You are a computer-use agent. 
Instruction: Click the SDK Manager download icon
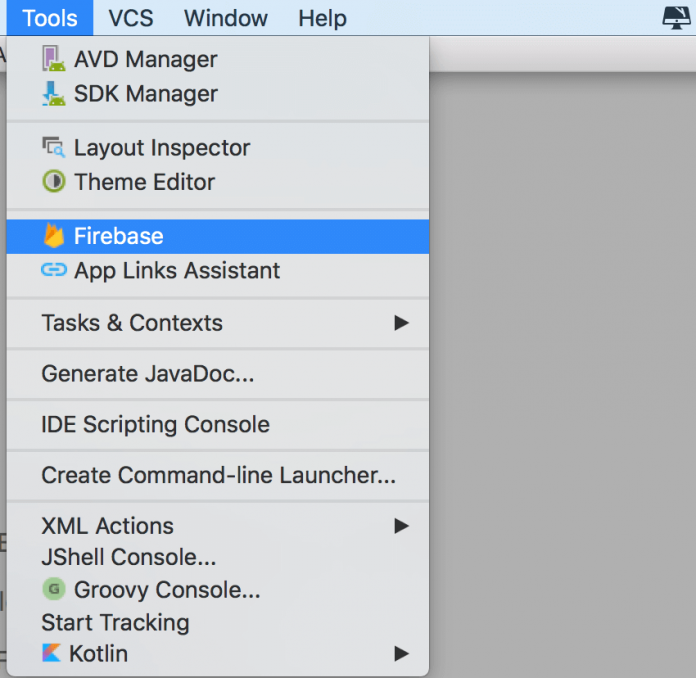[x=53, y=94]
